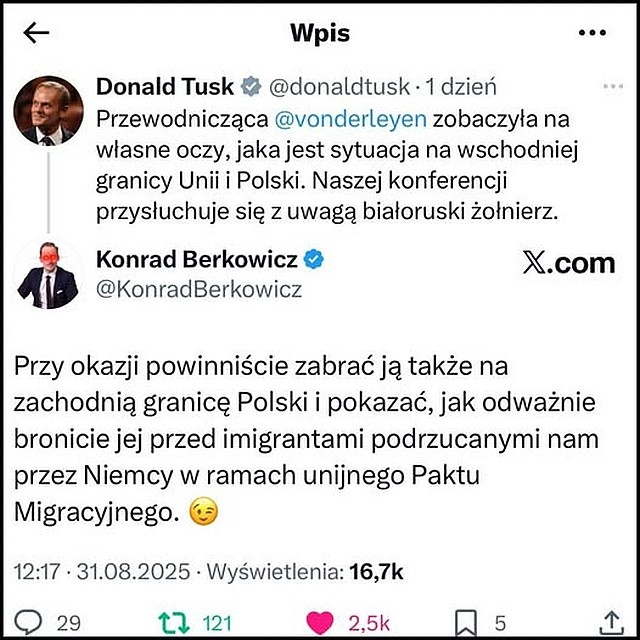Open more options on Donald Tusk's post

(x=613, y=87)
